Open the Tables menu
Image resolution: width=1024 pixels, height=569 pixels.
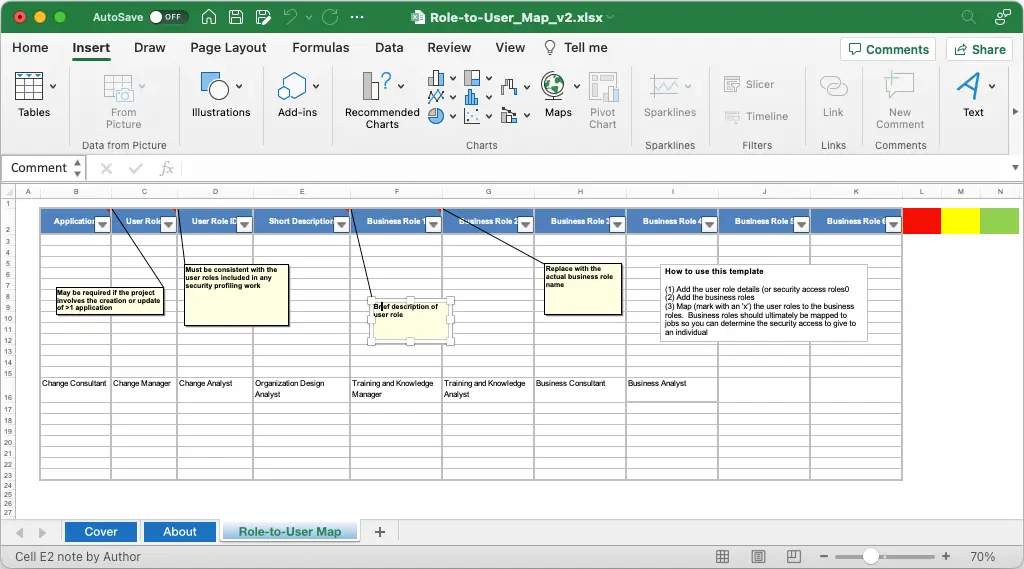[34, 95]
